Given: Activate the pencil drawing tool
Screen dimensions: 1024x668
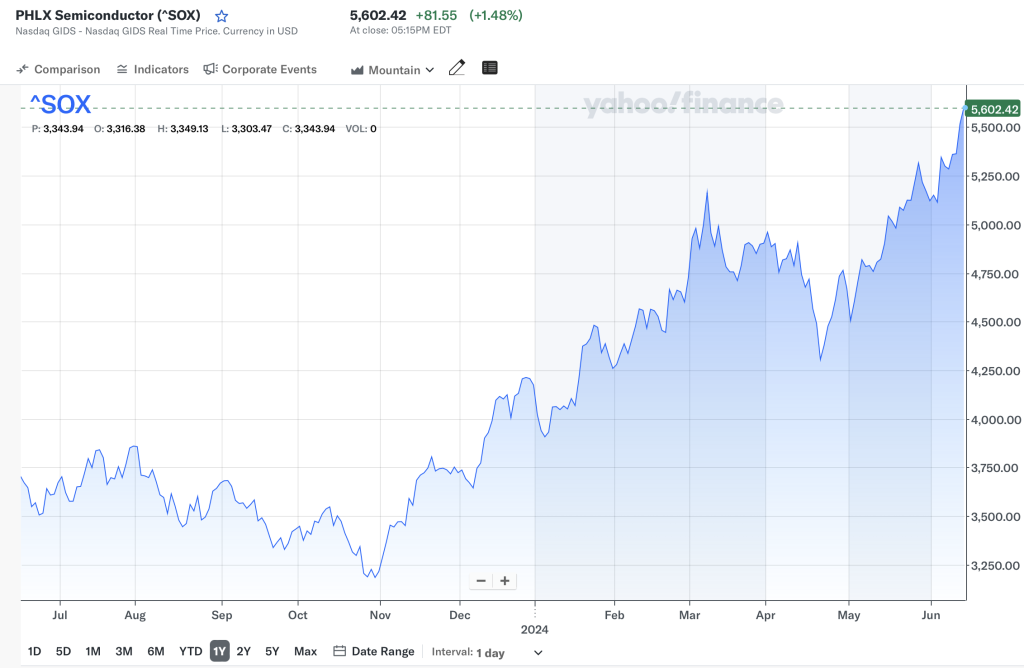Looking at the screenshot, I should click(457, 67).
